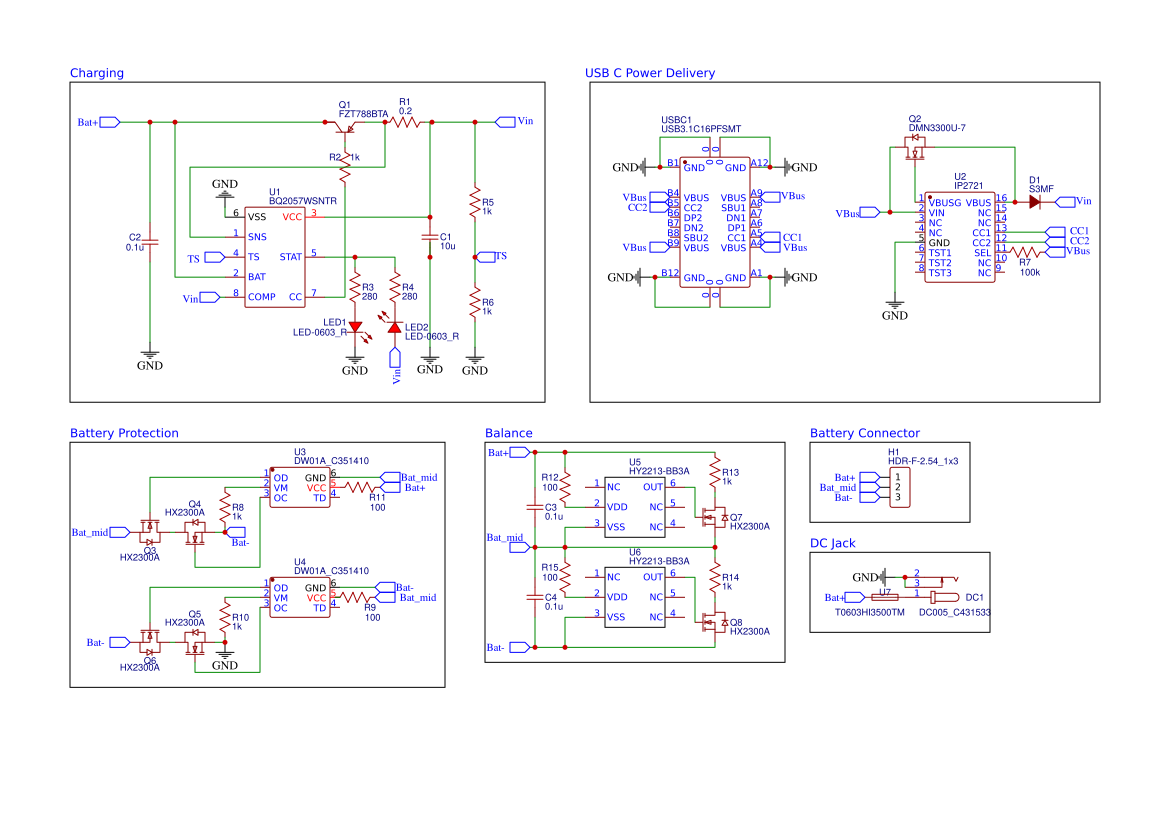Select the U2 IP2721 chip body
Screen dimensions: 1169x828
958,237
